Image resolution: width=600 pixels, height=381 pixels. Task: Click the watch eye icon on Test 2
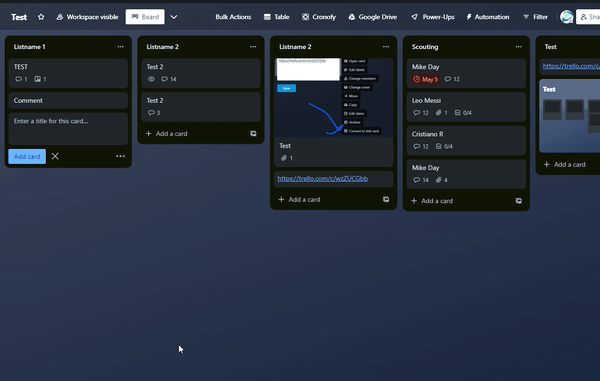point(151,79)
